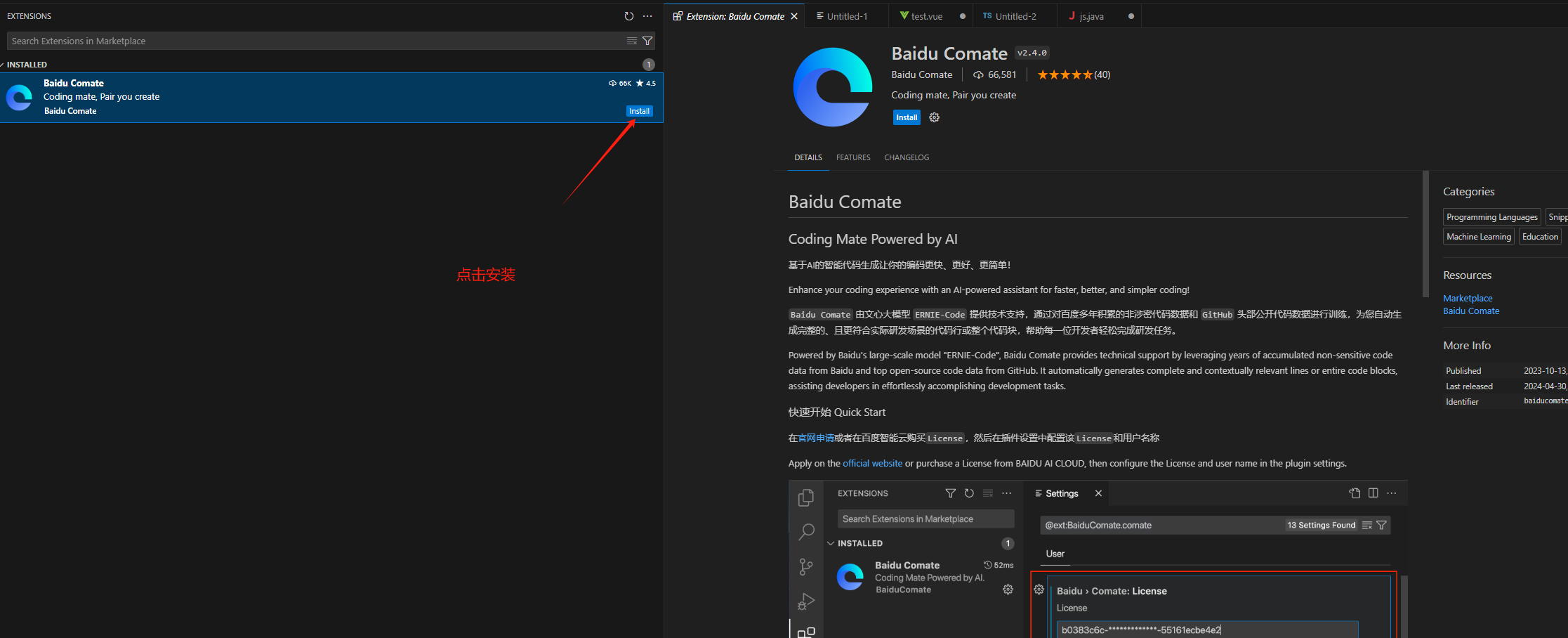
Task: Click the GitHub code badge in description
Action: [x=1217, y=315]
